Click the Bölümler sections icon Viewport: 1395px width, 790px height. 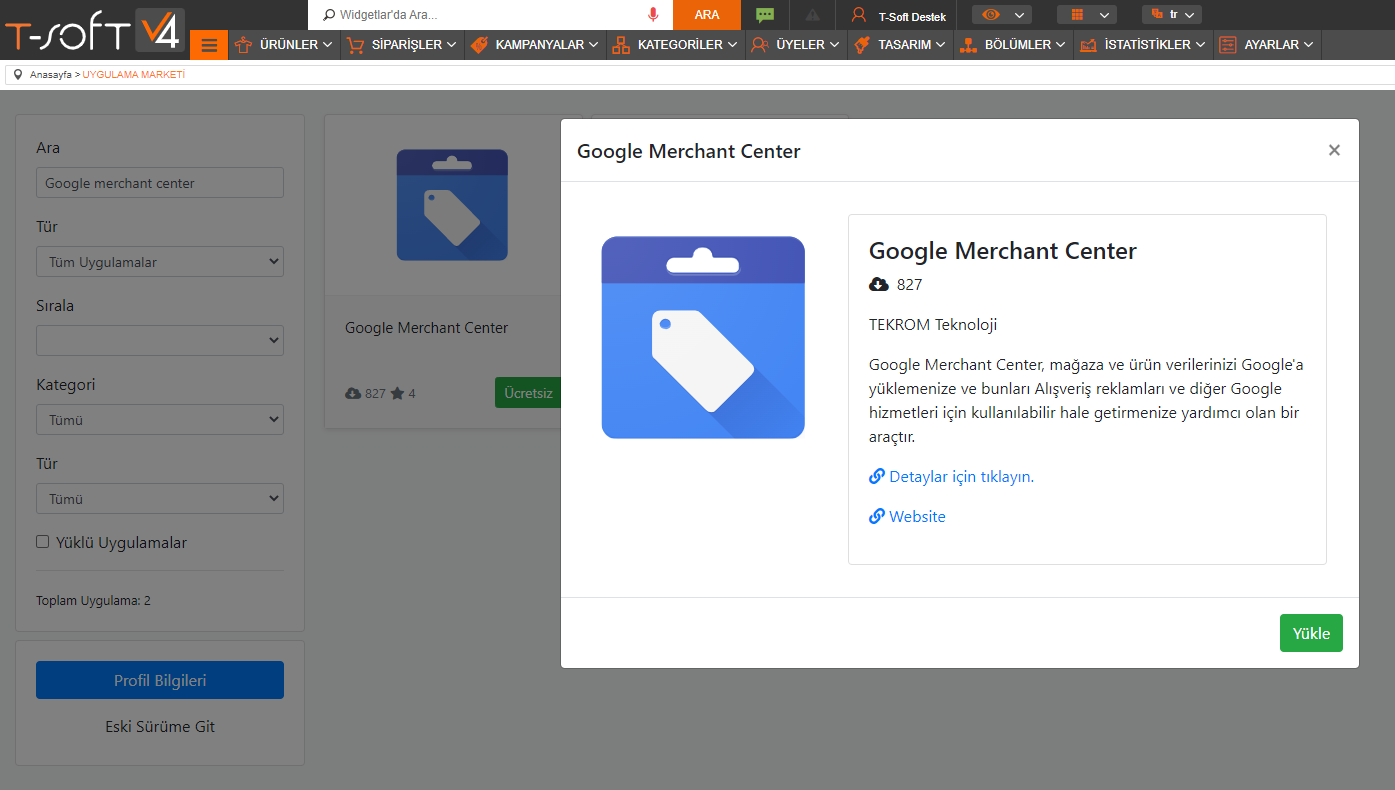point(967,45)
